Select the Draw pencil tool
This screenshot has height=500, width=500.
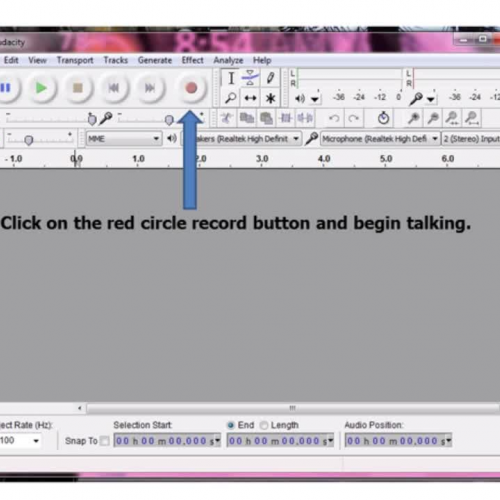pyautogui.click(x=270, y=78)
